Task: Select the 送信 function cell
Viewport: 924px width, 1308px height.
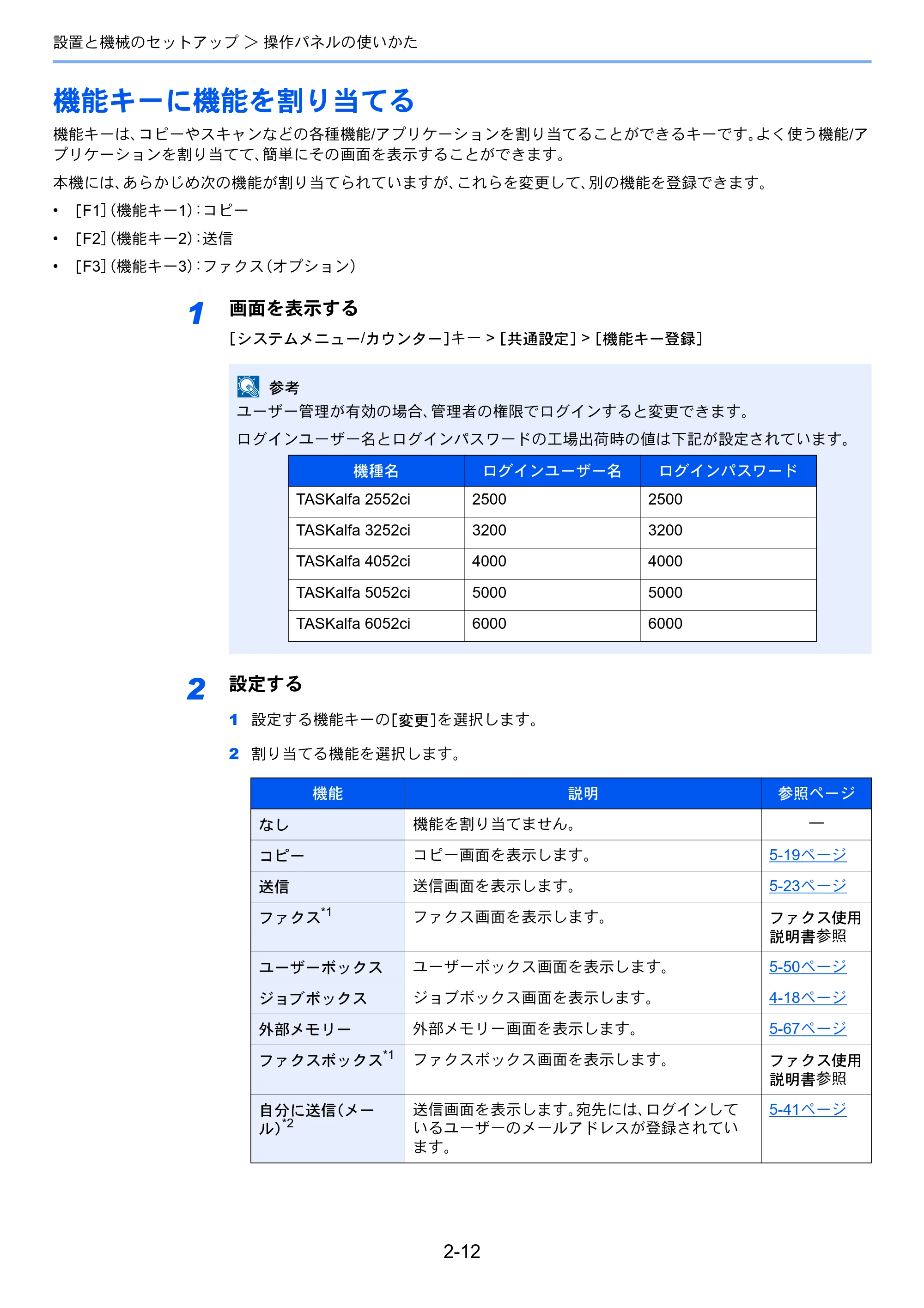Action: 328,887
